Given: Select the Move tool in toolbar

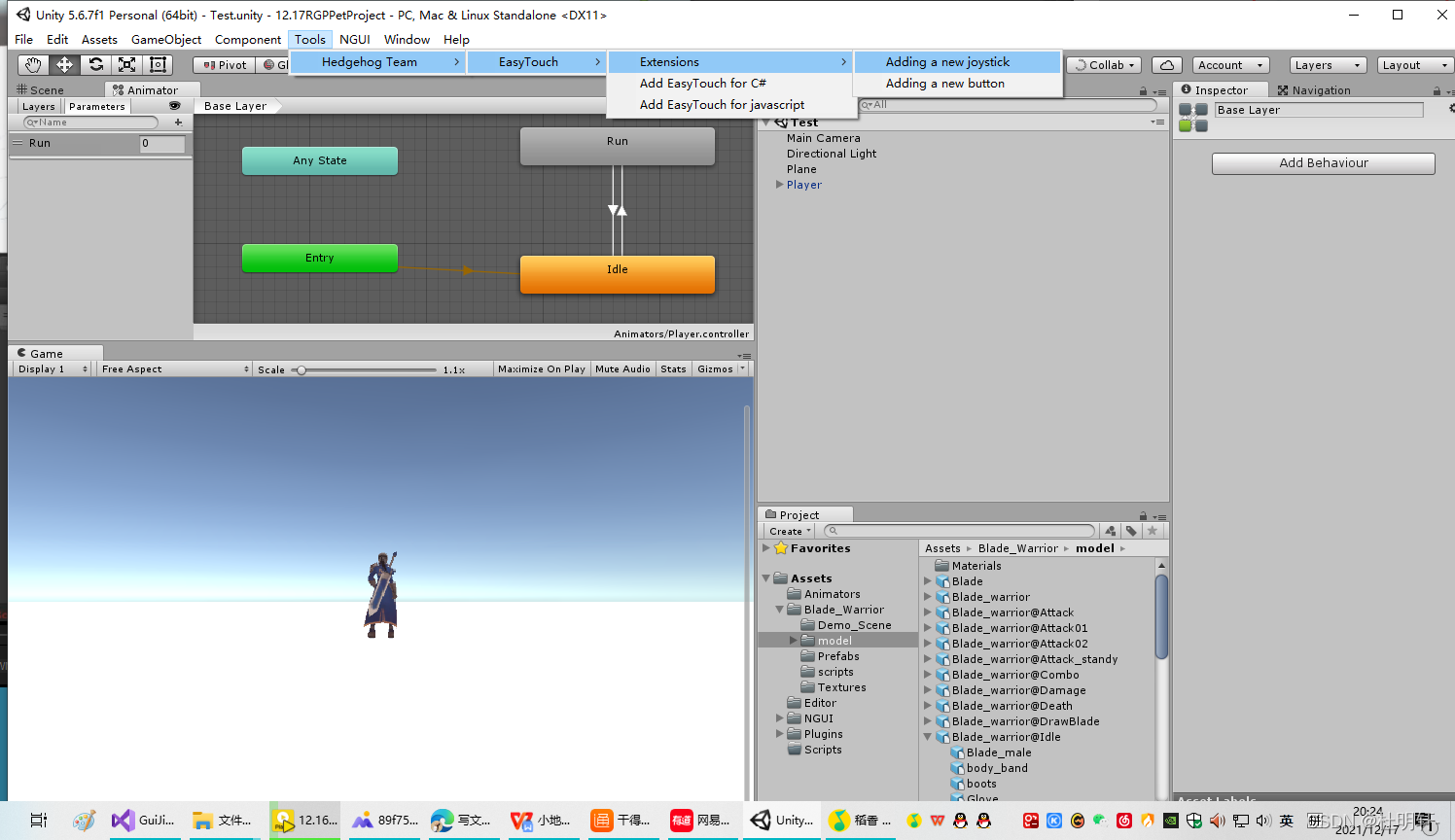Looking at the screenshot, I should tap(64, 64).
